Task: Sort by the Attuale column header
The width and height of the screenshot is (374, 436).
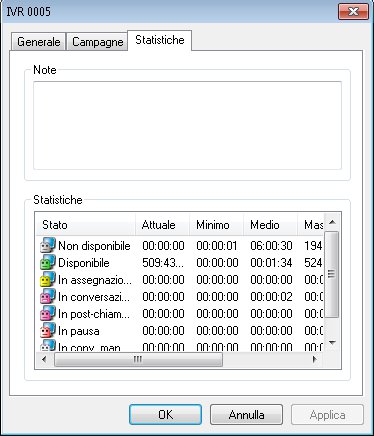Action: pos(162,224)
